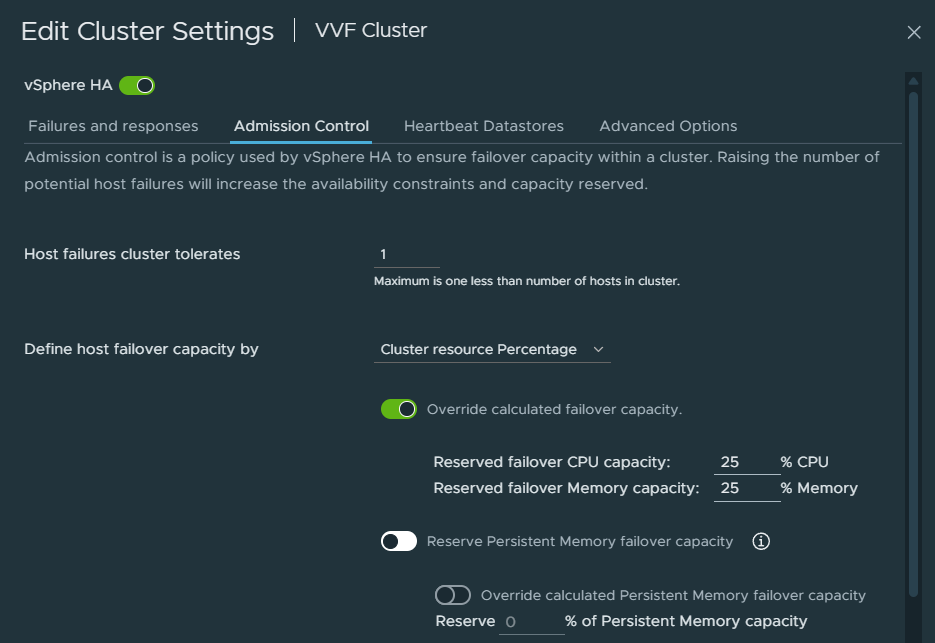Click the Host failures cluster tolerates field
The image size is (935, 643).
click(407, 255)
